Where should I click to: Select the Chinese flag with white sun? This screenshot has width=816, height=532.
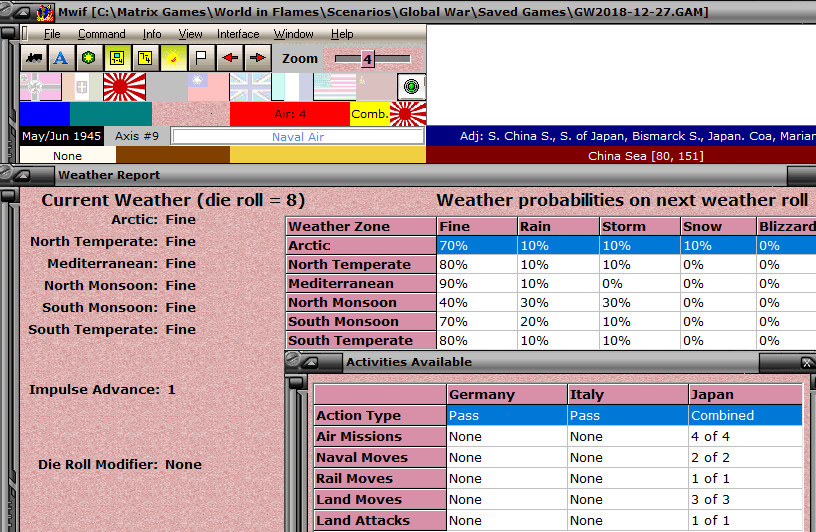pyautogui.click(x=208, y=87)
